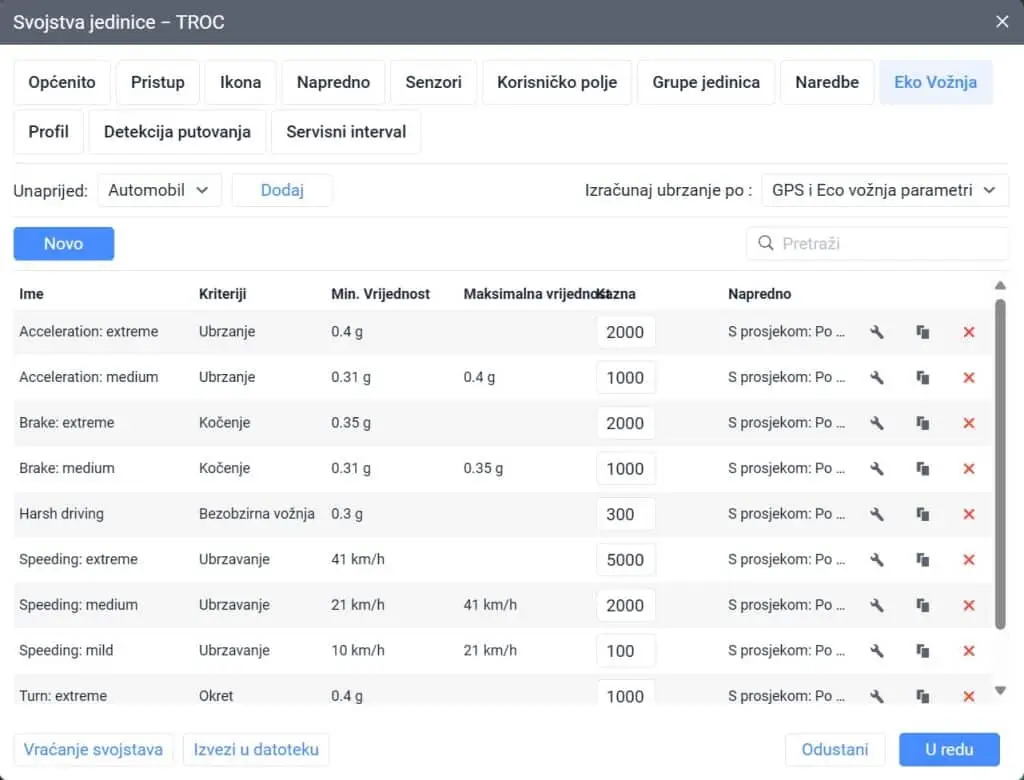
Task: Switch to the Senzori tab
Action: pos(433,82)
